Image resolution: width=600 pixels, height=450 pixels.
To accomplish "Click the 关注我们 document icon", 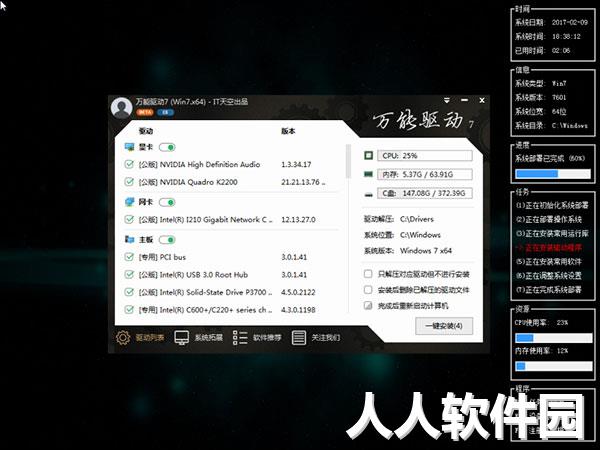I will [x=298, y=338].
